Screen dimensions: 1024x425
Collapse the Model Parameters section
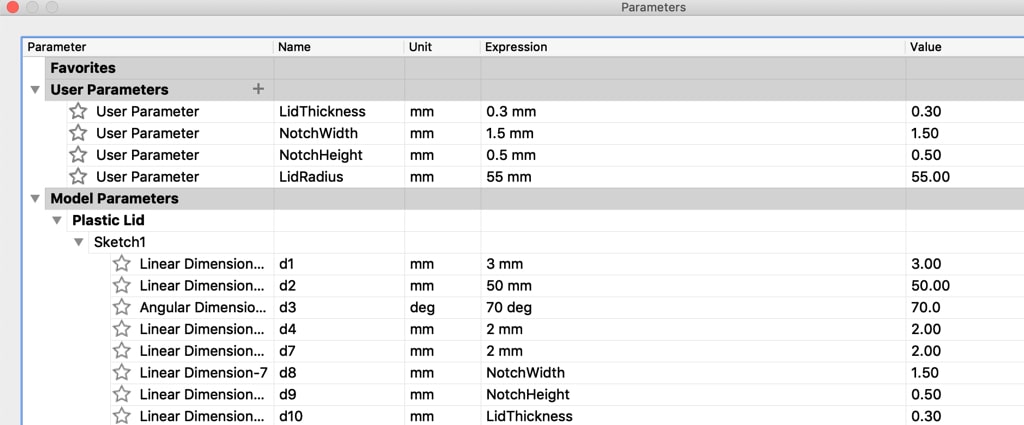(x=35, y=198)
